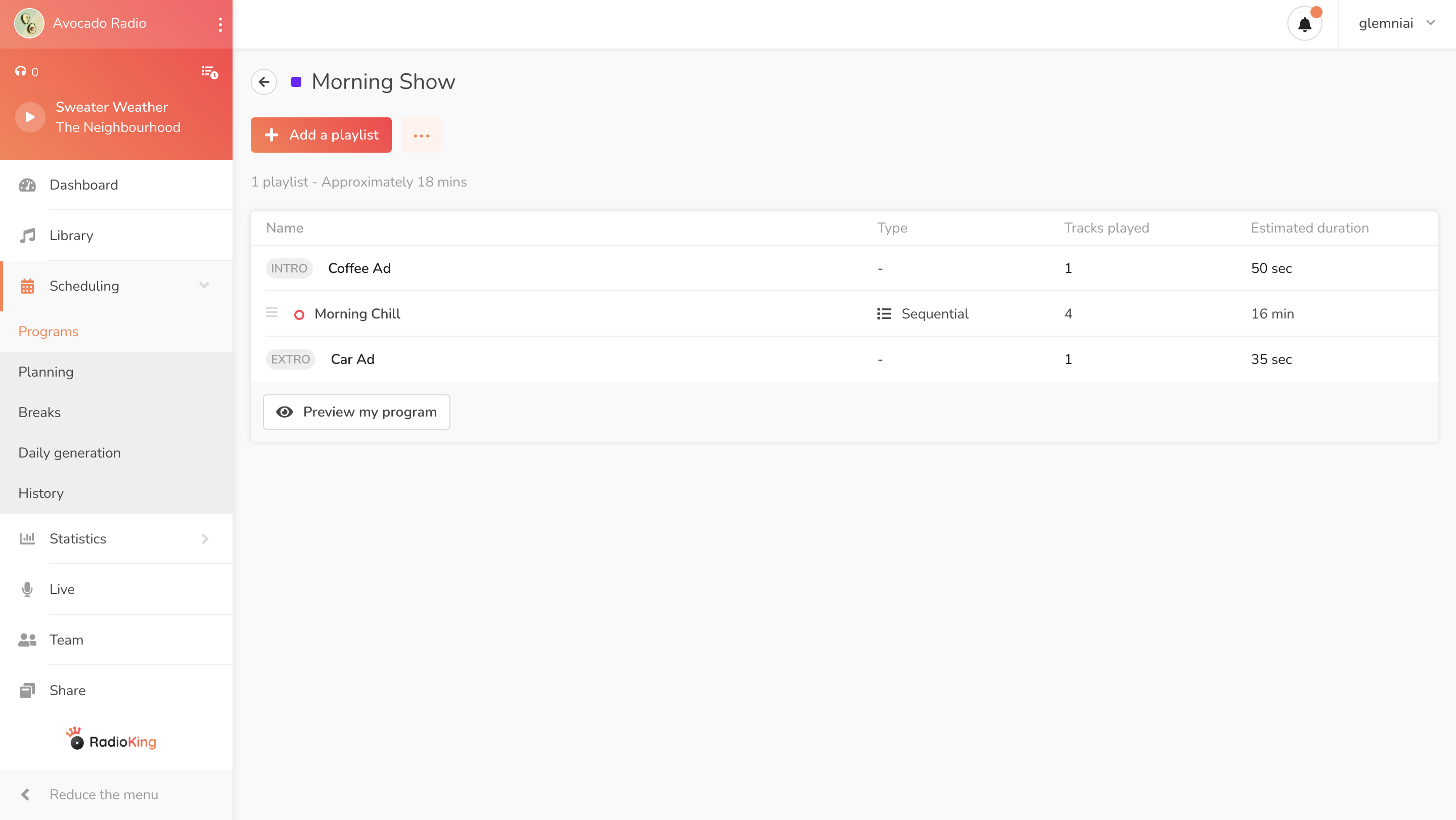Screen dimensions: 1456x820
Task: Click the playlist summary '1 playlist - Approximately 18 mins'
Action: tap(359, 182)
